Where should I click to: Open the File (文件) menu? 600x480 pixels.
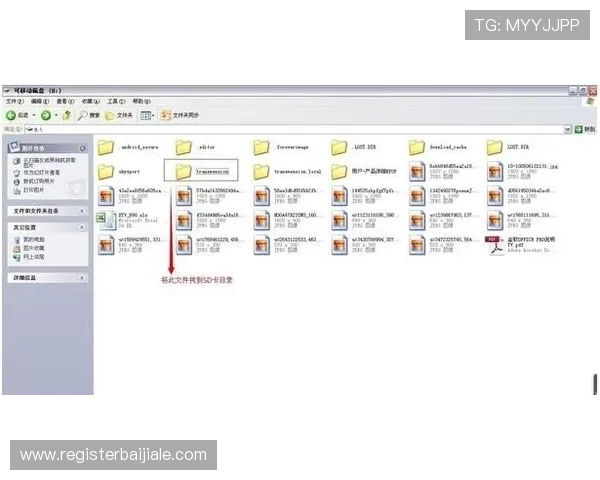13,101
